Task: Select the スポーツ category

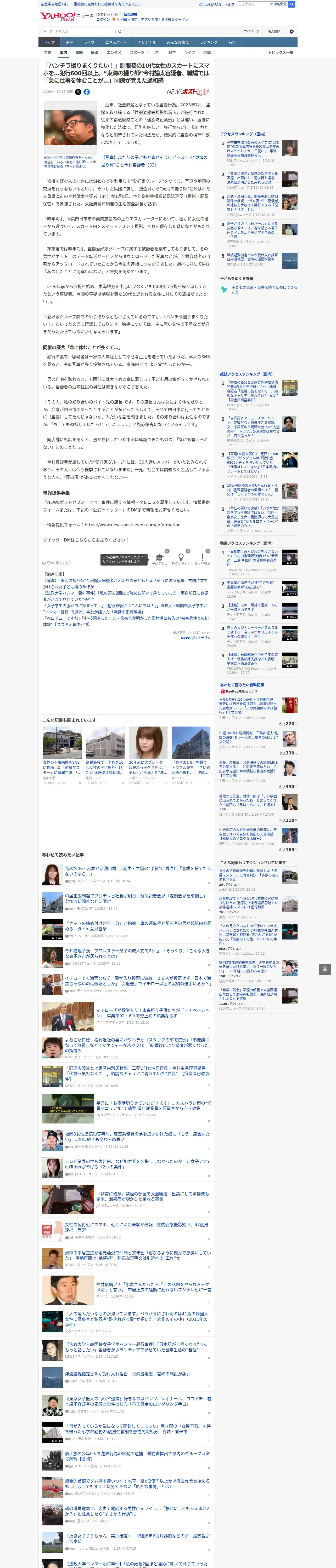Action: [x=137, y=52]
